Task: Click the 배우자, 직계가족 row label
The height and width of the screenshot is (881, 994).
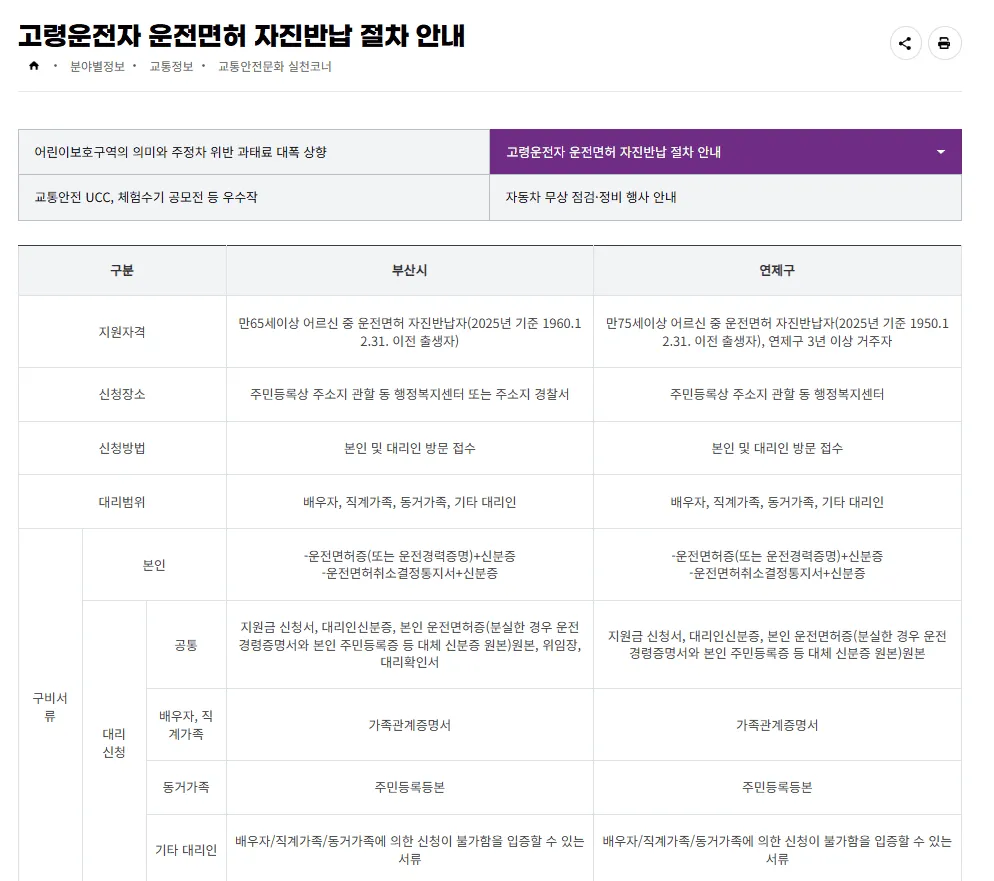Action: pyautogui.click(x=186, y=724)
